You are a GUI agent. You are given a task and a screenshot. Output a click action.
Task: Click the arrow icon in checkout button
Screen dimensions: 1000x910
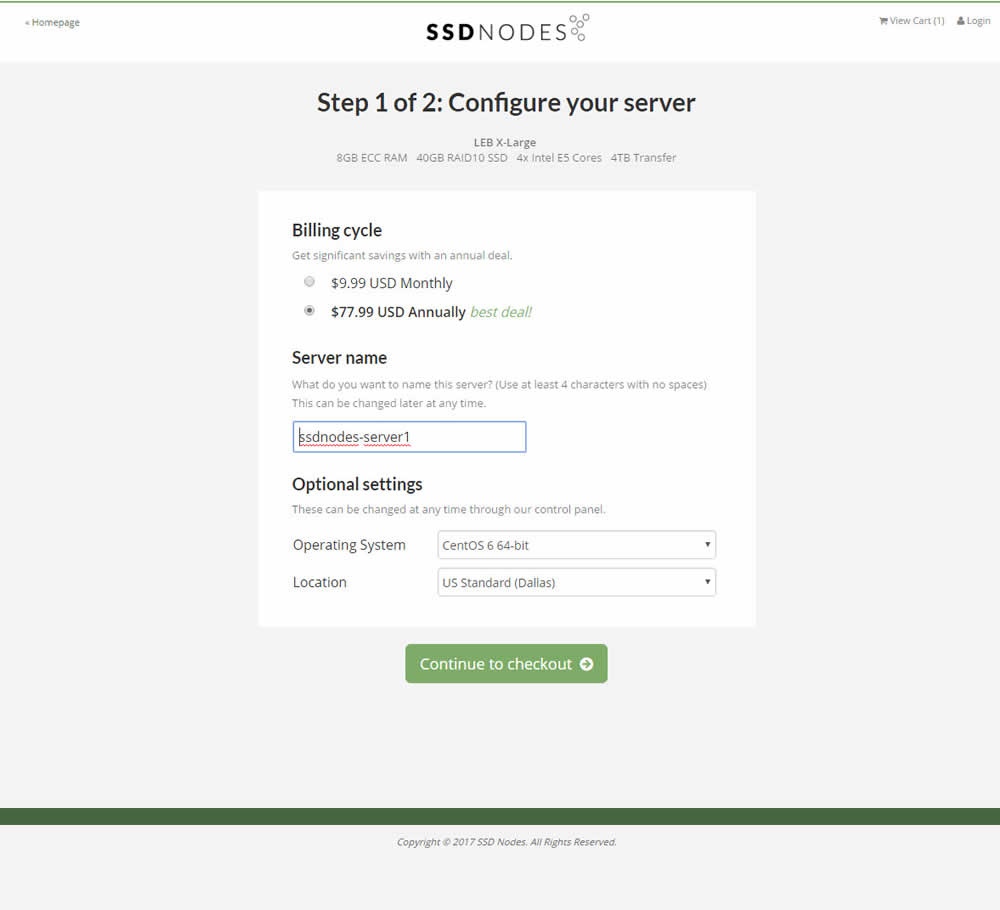(x=586, y=664)
